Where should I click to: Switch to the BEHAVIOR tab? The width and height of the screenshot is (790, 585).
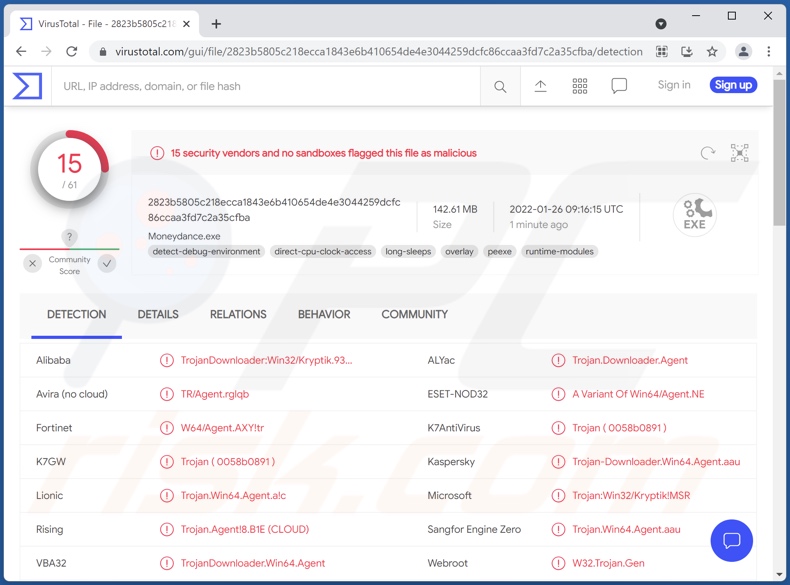tap(324, 314)
